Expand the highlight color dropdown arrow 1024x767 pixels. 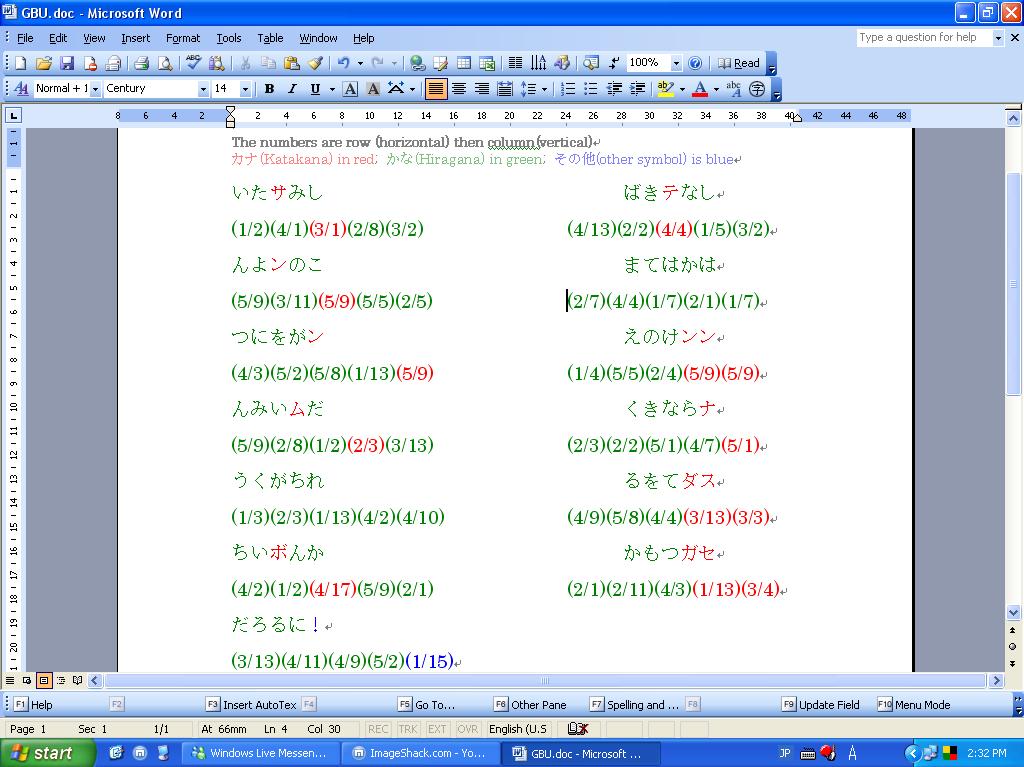coord(682,89)
